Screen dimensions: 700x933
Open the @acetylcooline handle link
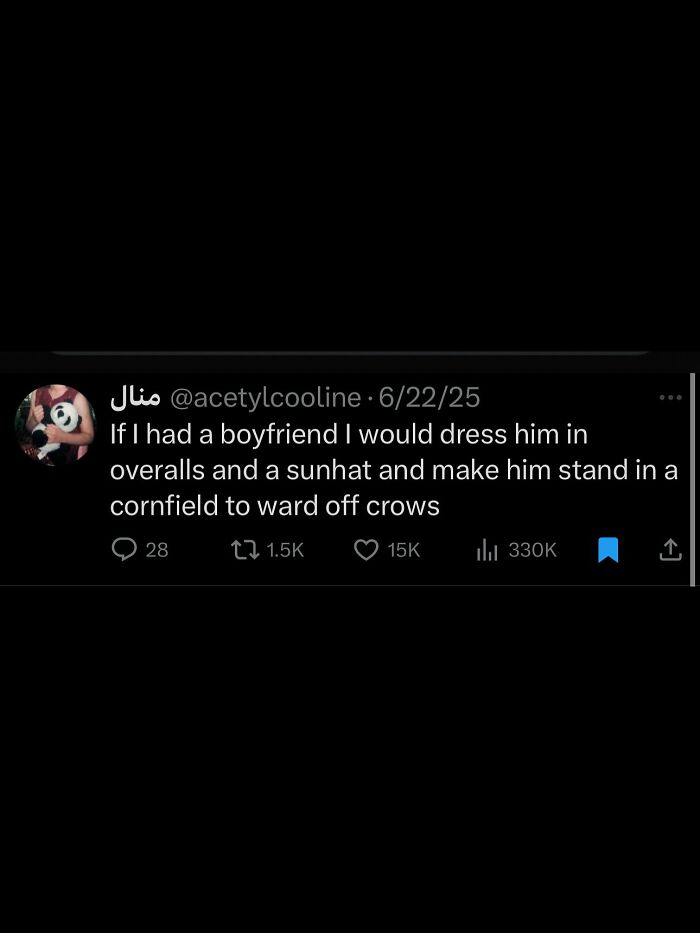pos(265,398)
